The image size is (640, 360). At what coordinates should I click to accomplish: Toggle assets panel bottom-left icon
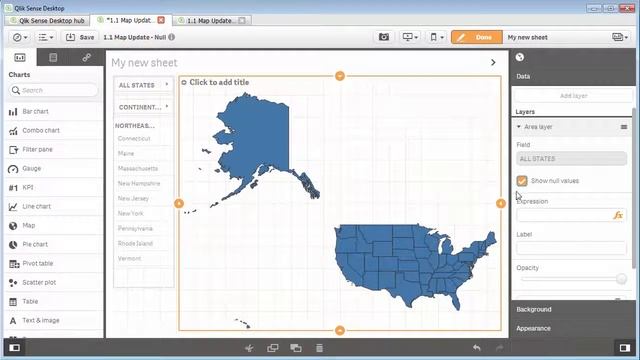click(15, 348)
